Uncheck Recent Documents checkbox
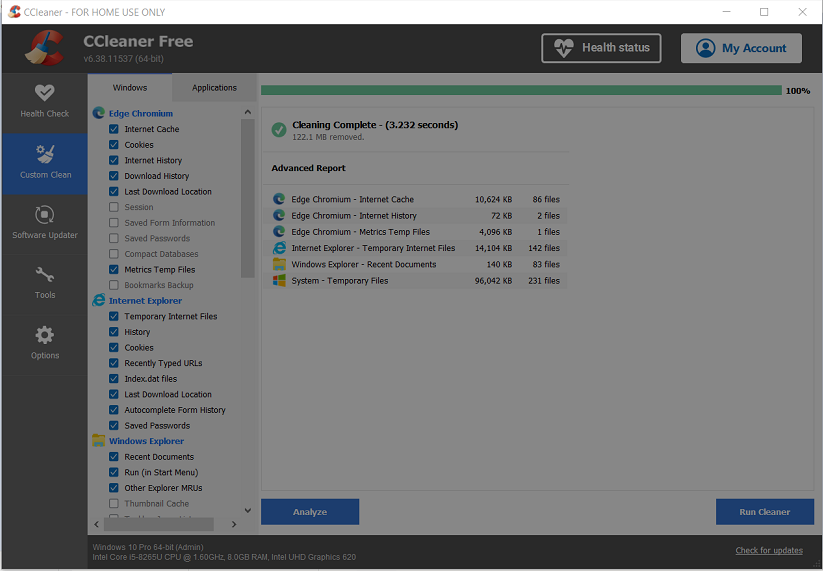Screen dimensions: 823x571 pos(114,457)
